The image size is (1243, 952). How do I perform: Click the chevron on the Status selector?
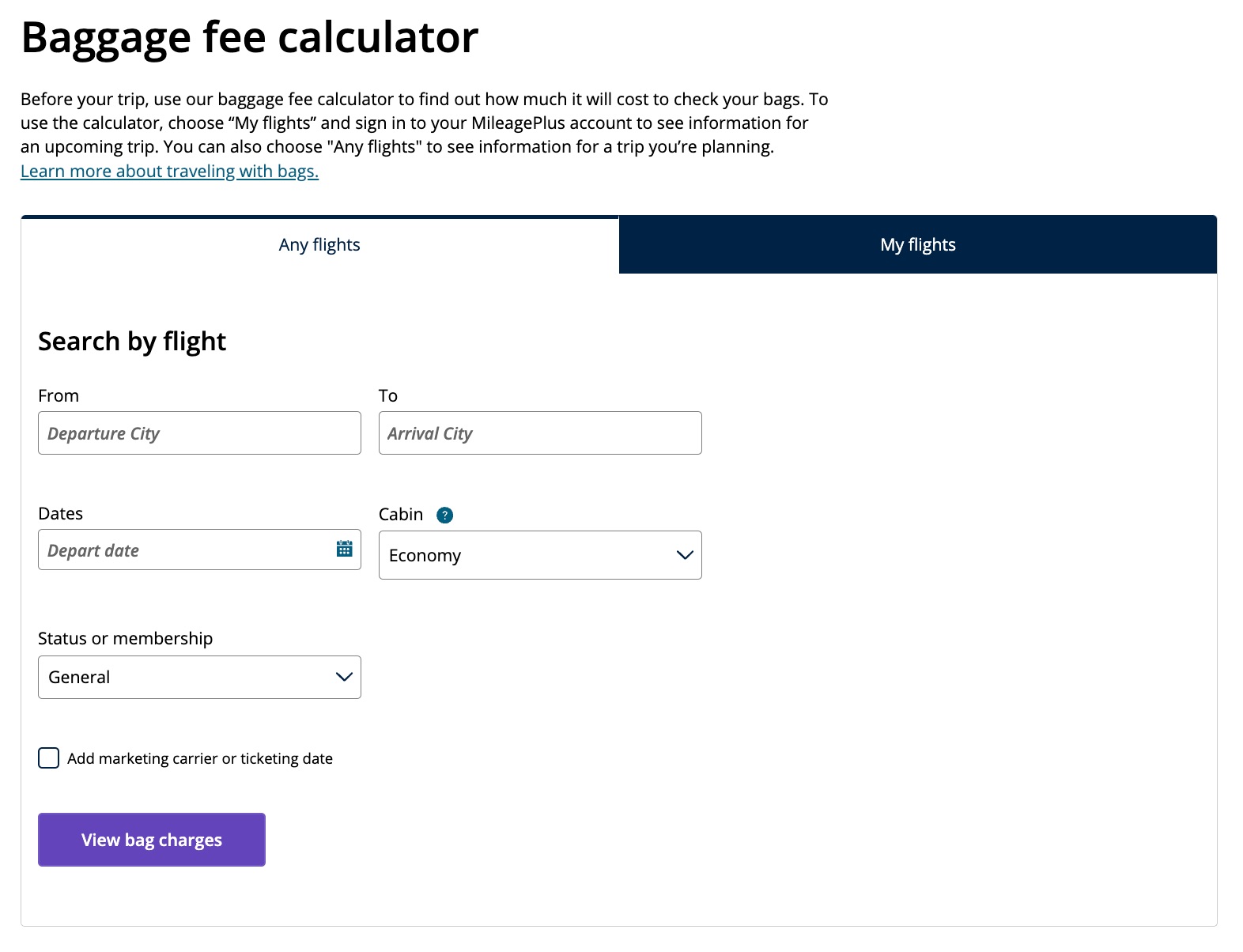(342, 677)
